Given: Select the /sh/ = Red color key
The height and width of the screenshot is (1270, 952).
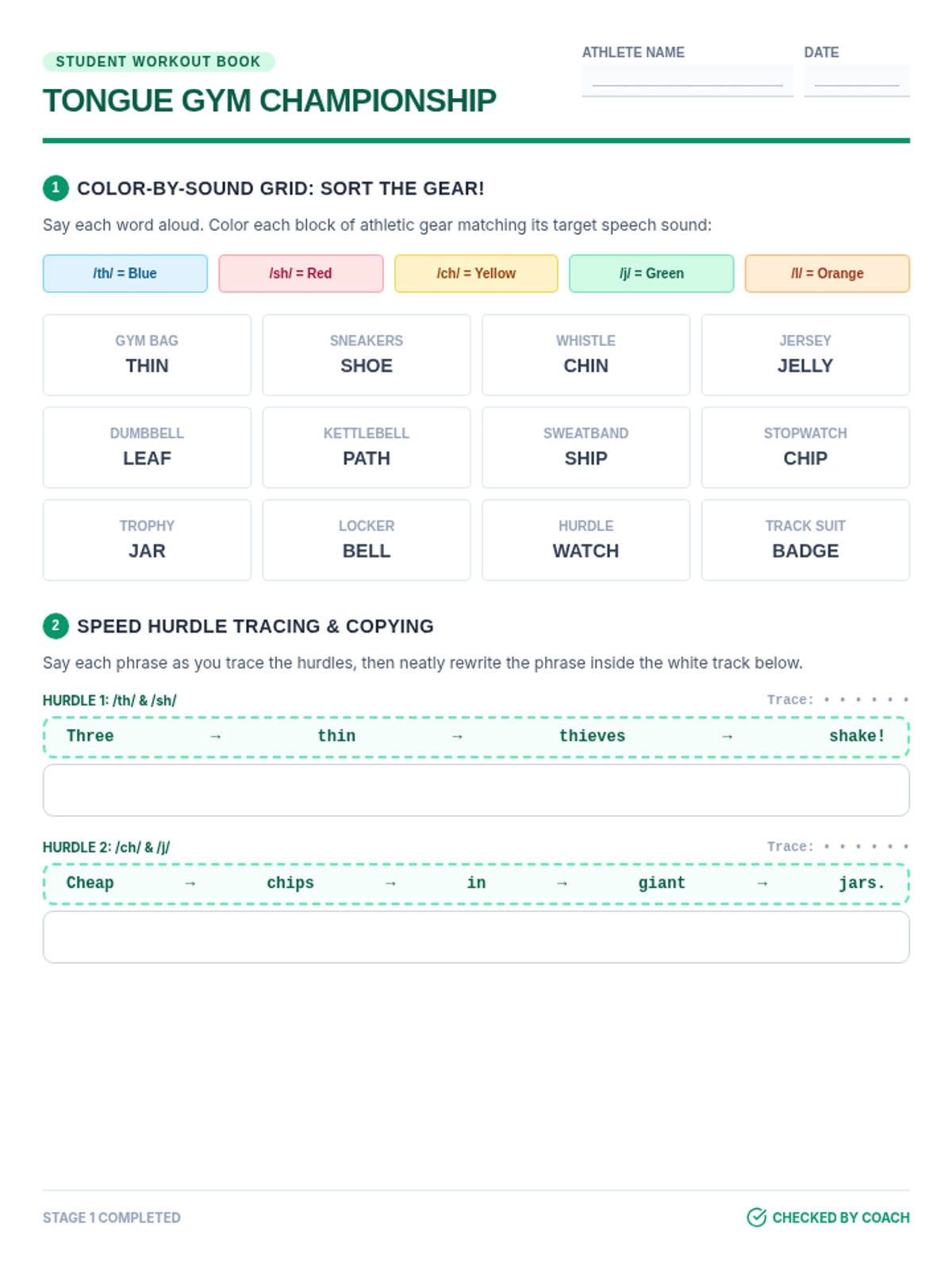Looking at the screenshot, I should point(301,274).
